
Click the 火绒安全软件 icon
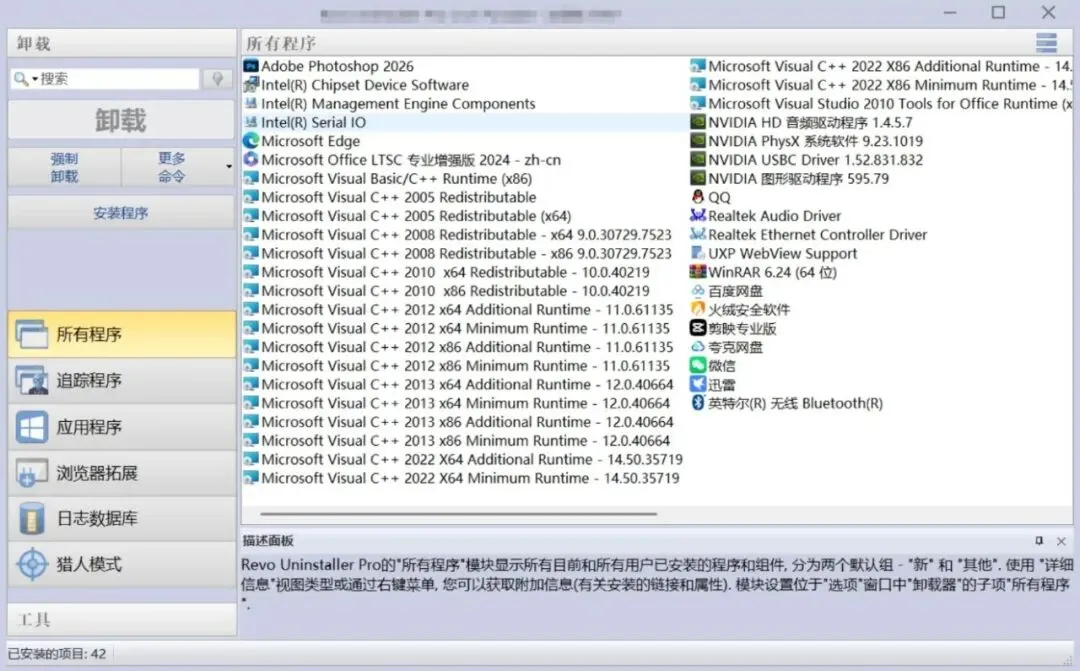click(x=698, y=309)
